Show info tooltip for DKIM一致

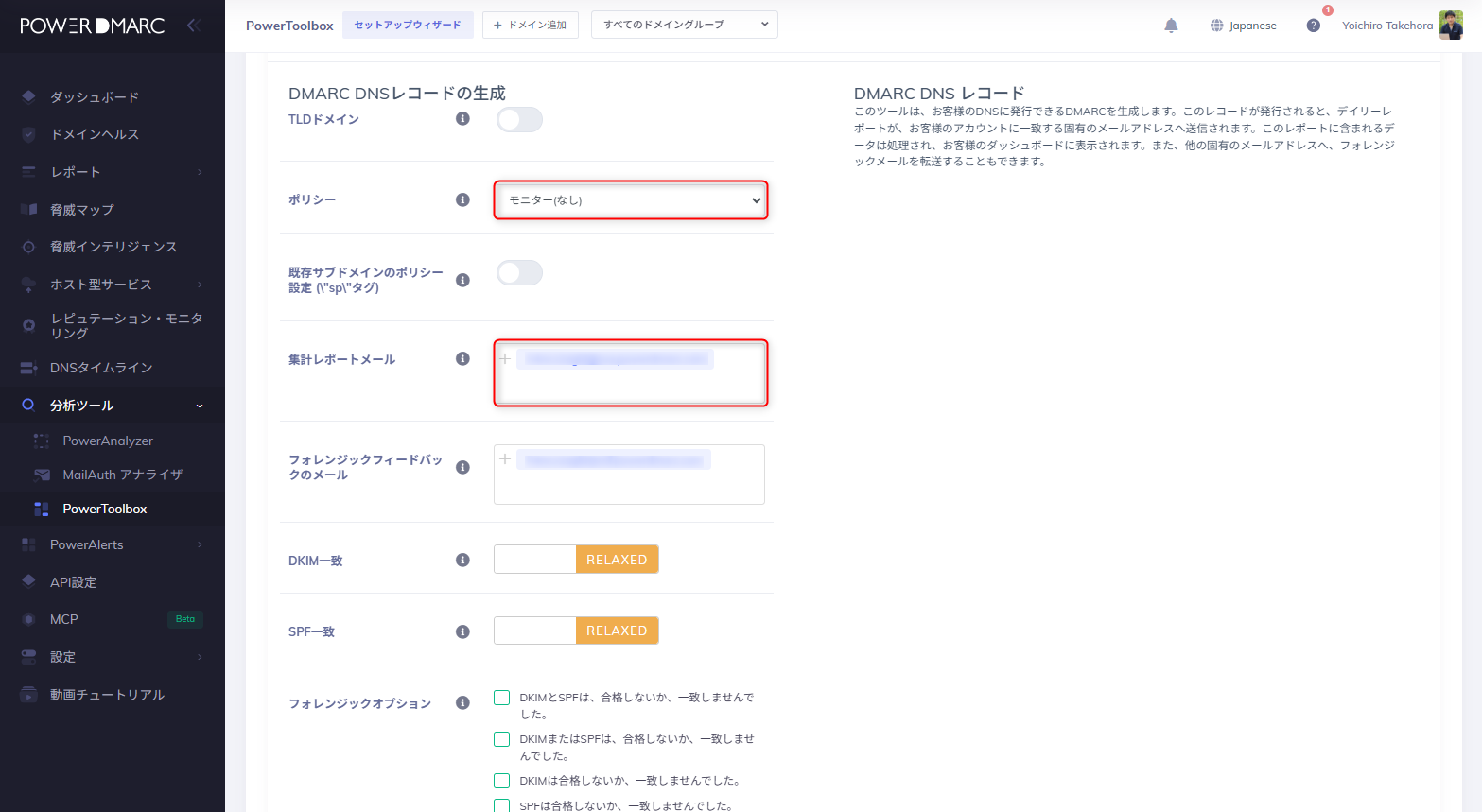[x=462, y=560]
